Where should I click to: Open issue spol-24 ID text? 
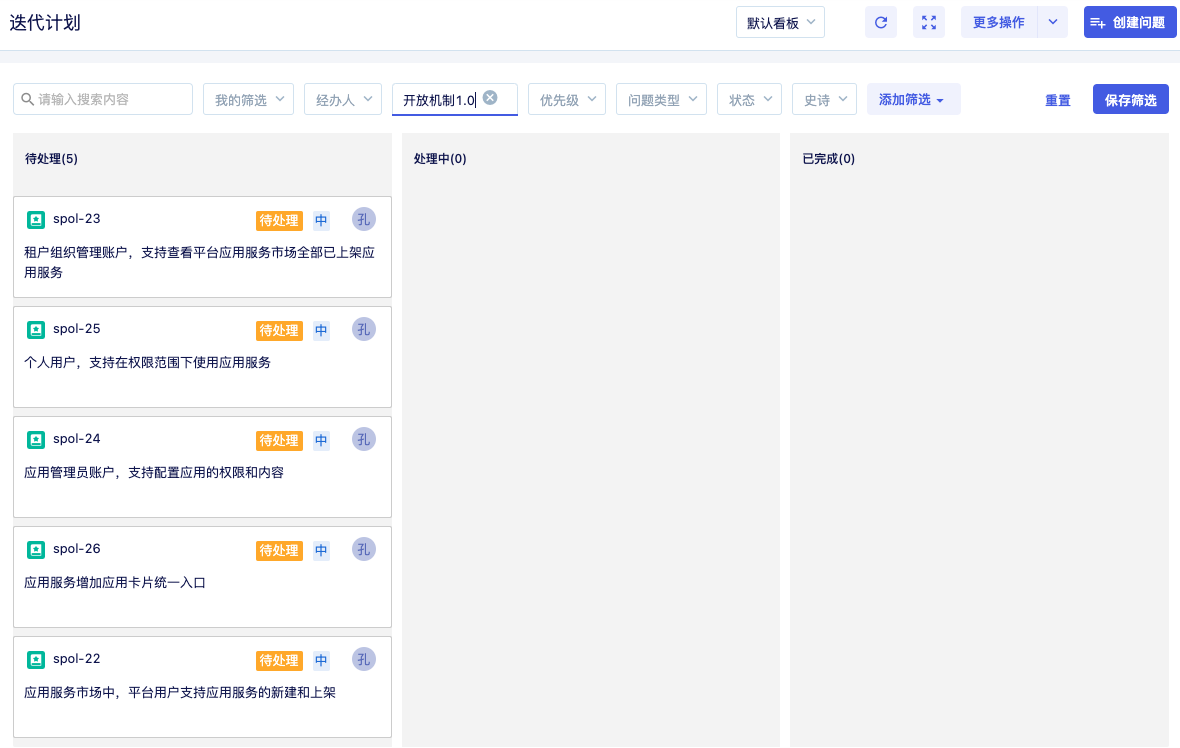pyautogui.click(x=77, y=439)
